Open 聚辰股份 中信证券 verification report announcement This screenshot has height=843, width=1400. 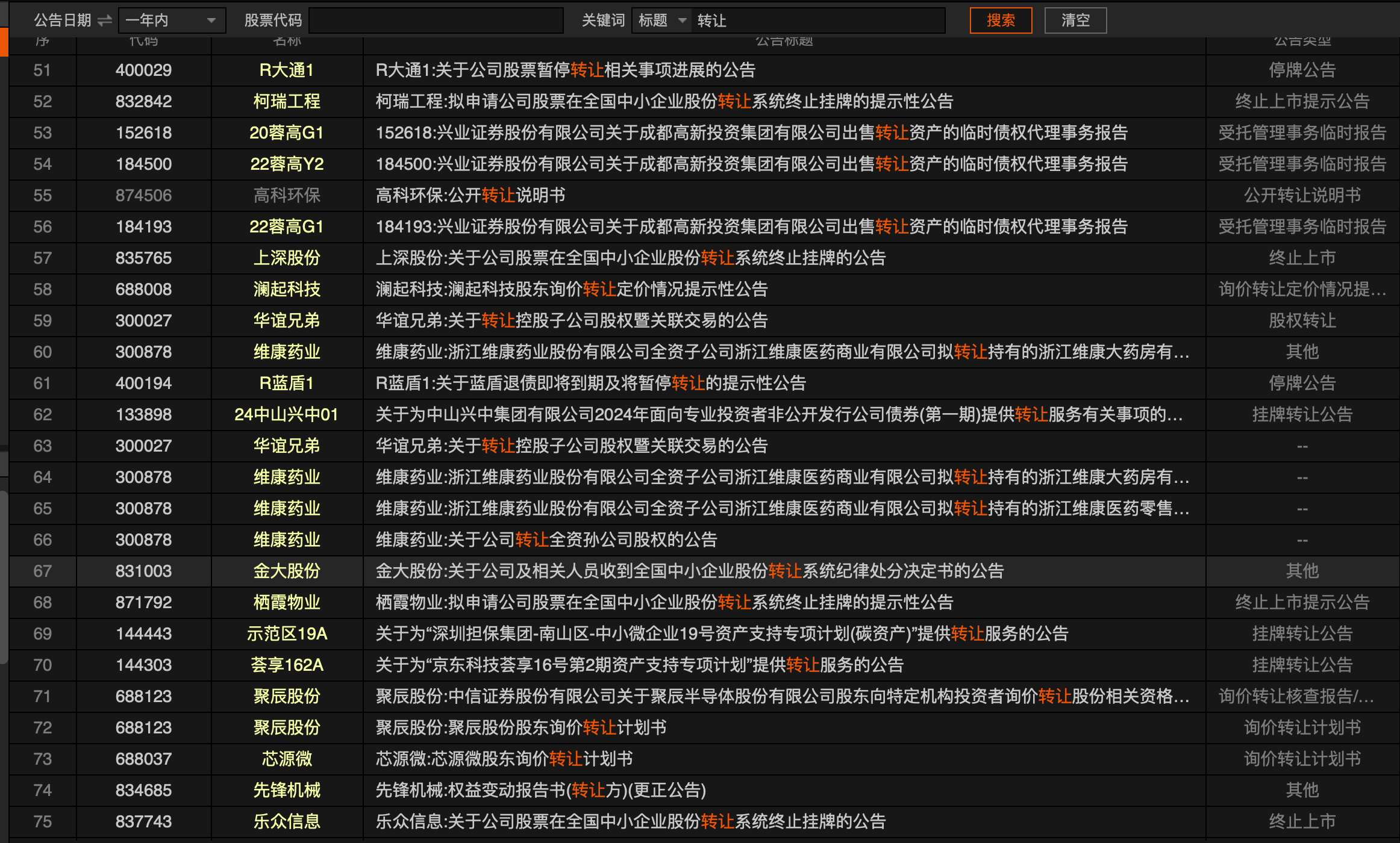(x=783, y=696)
